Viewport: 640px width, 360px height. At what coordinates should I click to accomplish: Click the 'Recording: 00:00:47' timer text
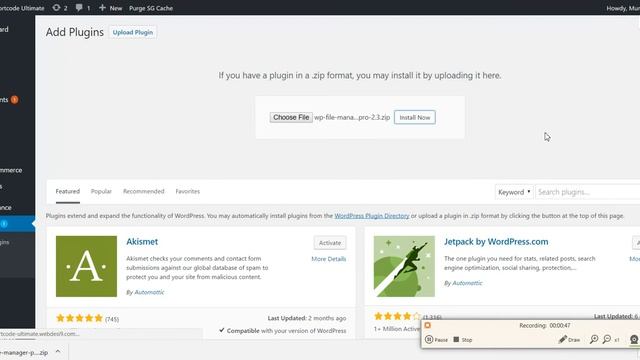[545, 325]
